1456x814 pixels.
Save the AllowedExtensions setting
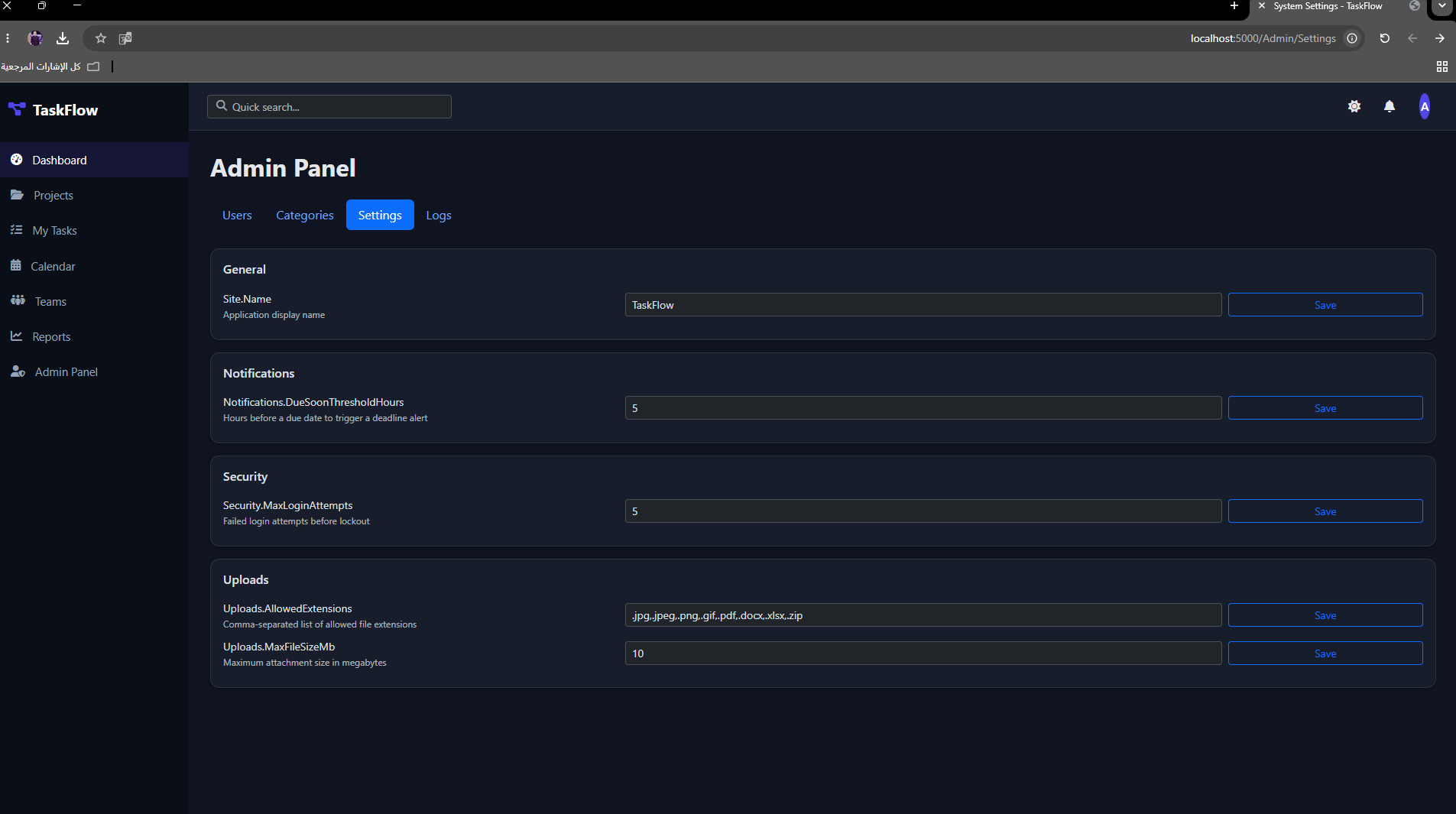point(1325,615)
